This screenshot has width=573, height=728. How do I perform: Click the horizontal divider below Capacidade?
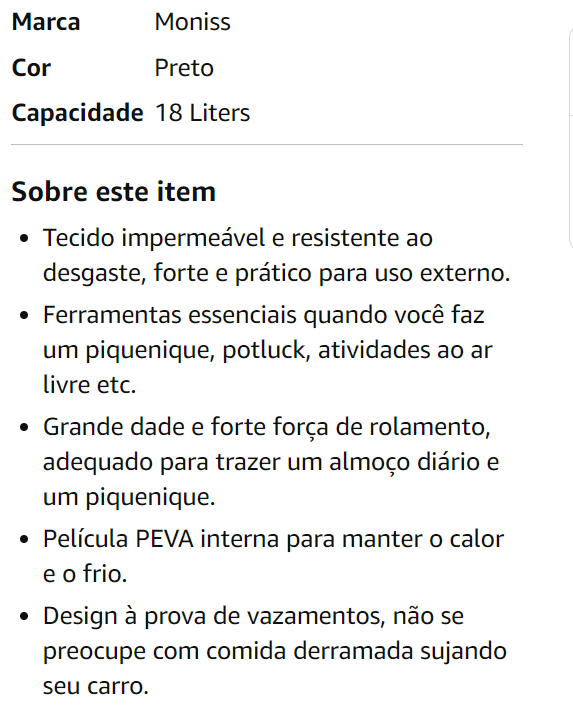267,144
